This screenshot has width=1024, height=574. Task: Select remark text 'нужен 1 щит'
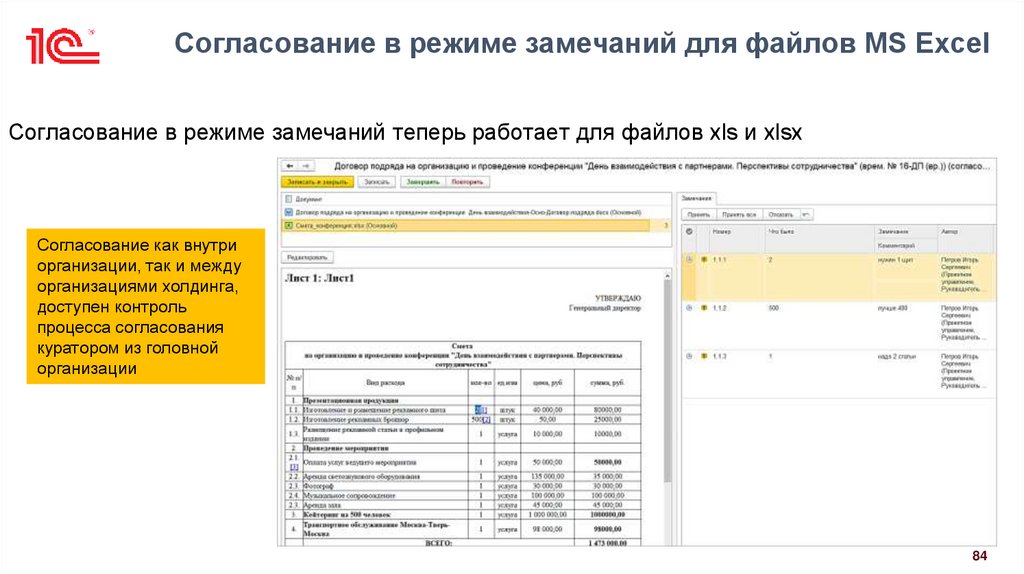[x=895, y=260]
